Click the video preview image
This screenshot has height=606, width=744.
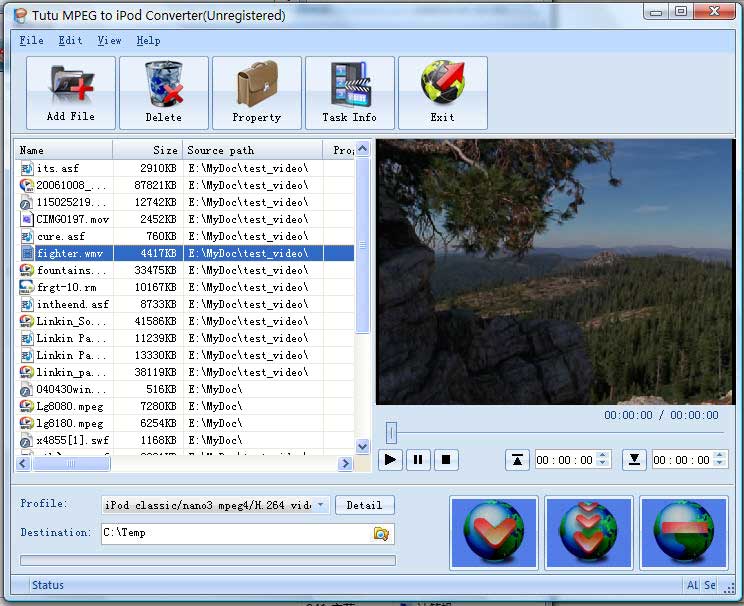[x=555, y=272]
